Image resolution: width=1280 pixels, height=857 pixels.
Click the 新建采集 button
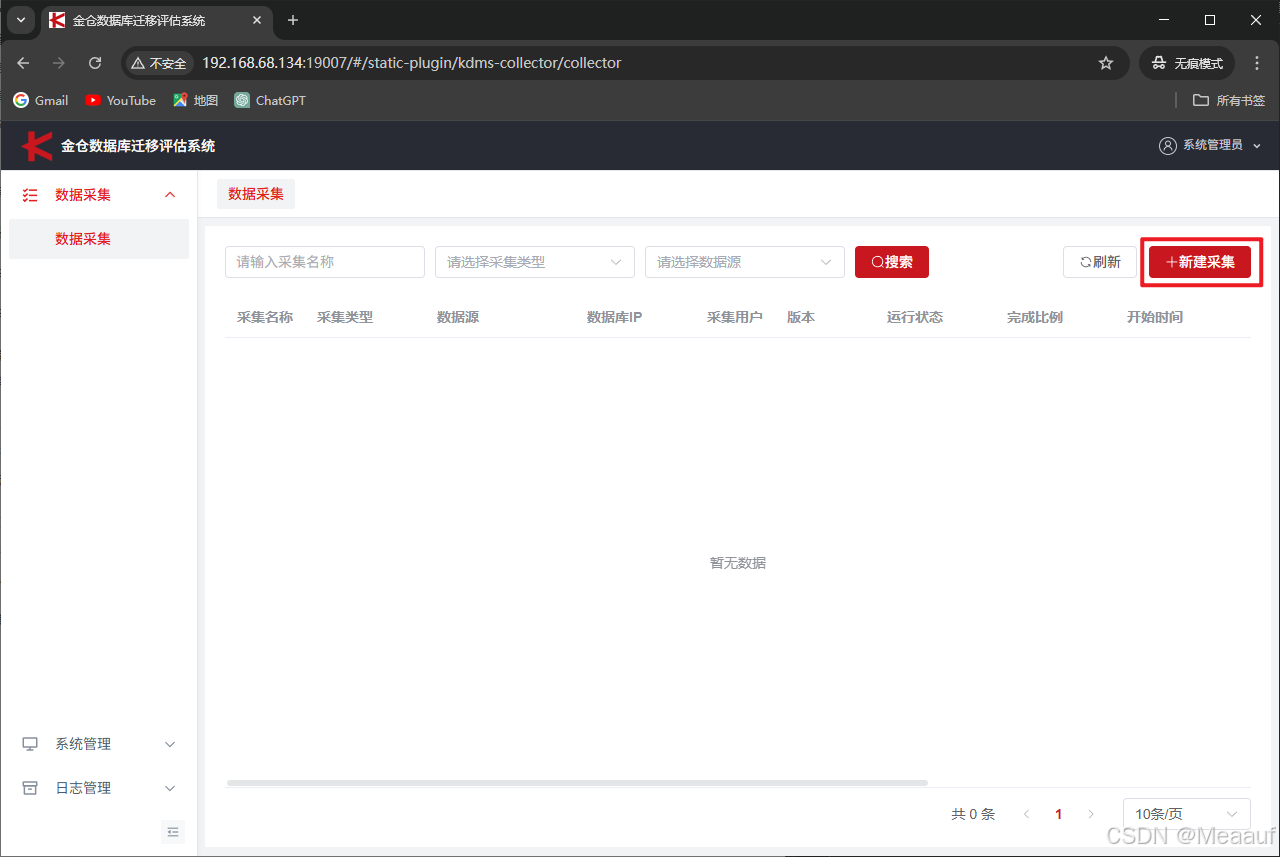click(x=1200, y=262)
